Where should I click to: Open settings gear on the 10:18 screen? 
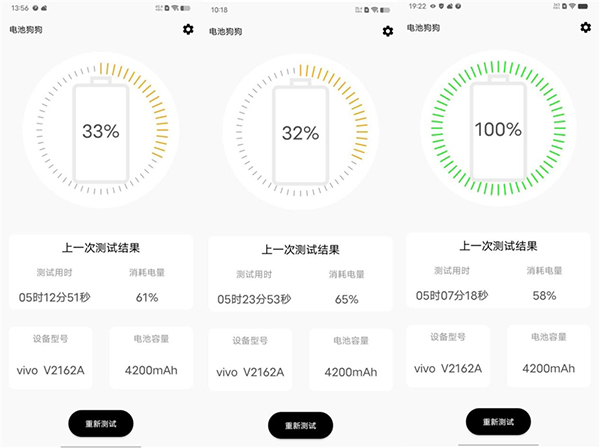click(x=388, y=31)
